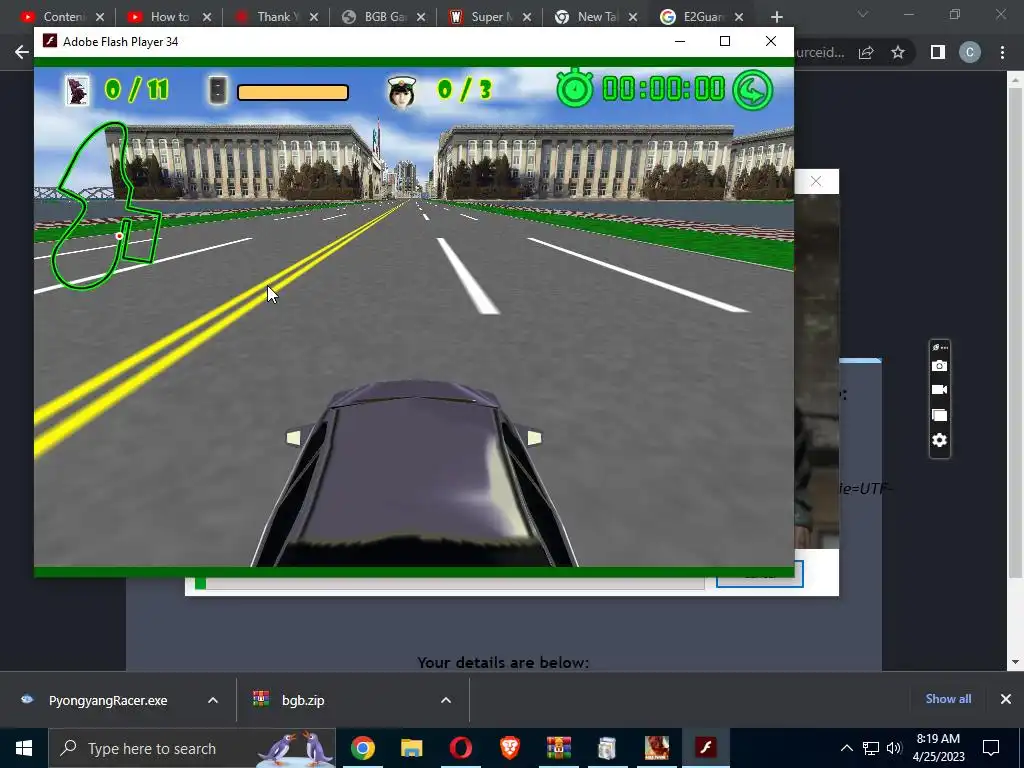Switch to the Thank Y browser tab
The height and width of the screenshot is (768, 1024).
pyautogui.click(x=277, y=17)
